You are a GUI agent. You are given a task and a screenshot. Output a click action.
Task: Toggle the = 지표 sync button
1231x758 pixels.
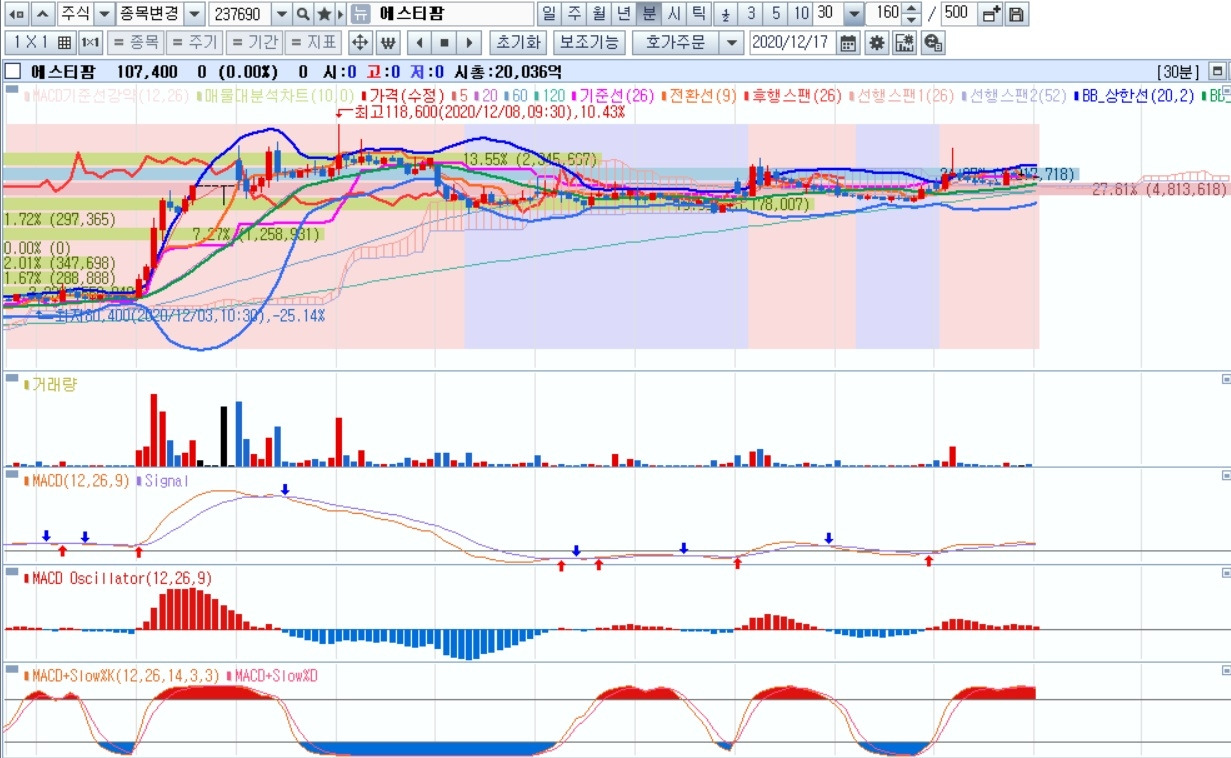point(313,43)
